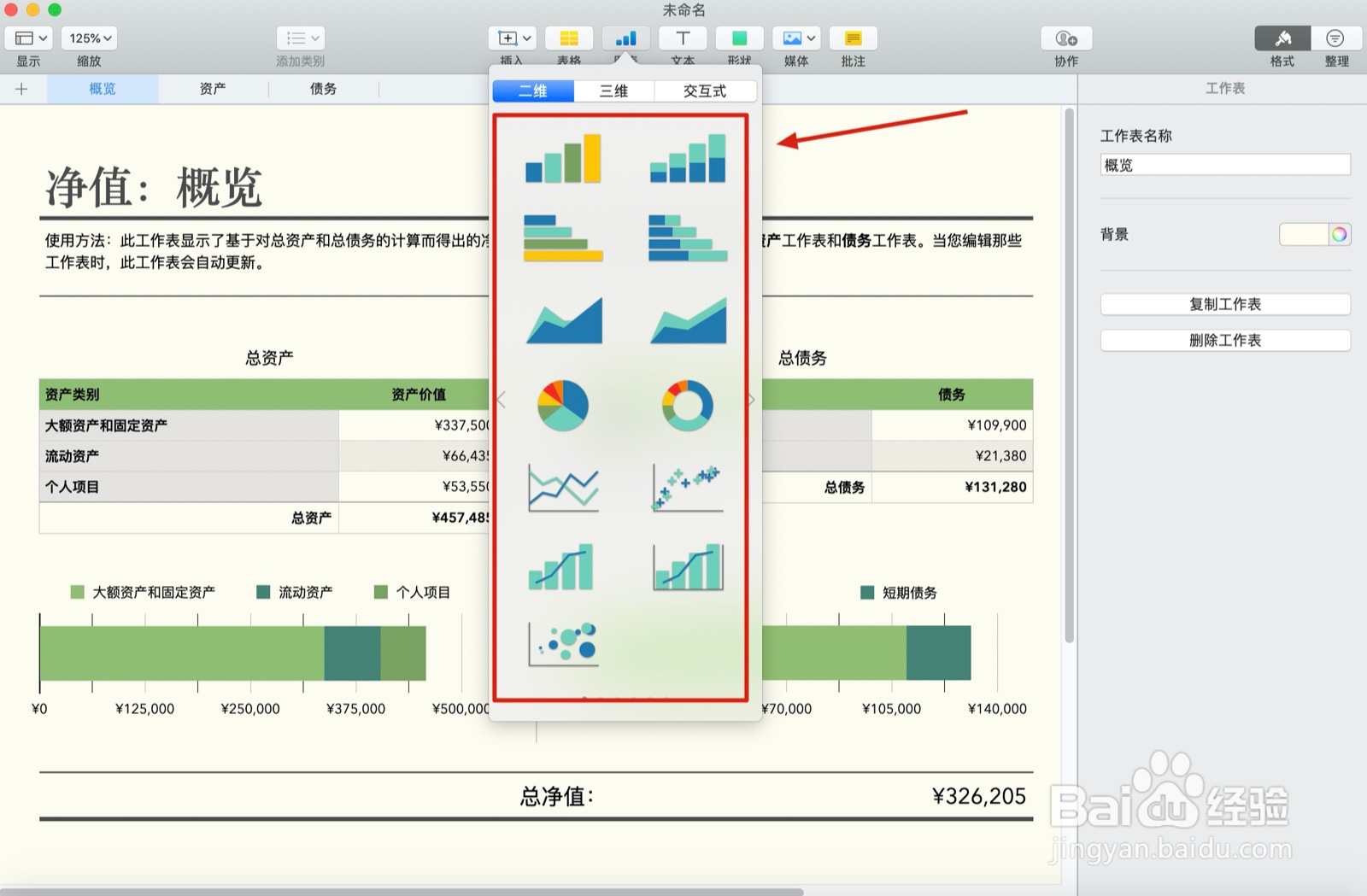This screenshot has width=1367, height=896.
Task: Open the 债务 sheet tab
Action: [323, 88]
